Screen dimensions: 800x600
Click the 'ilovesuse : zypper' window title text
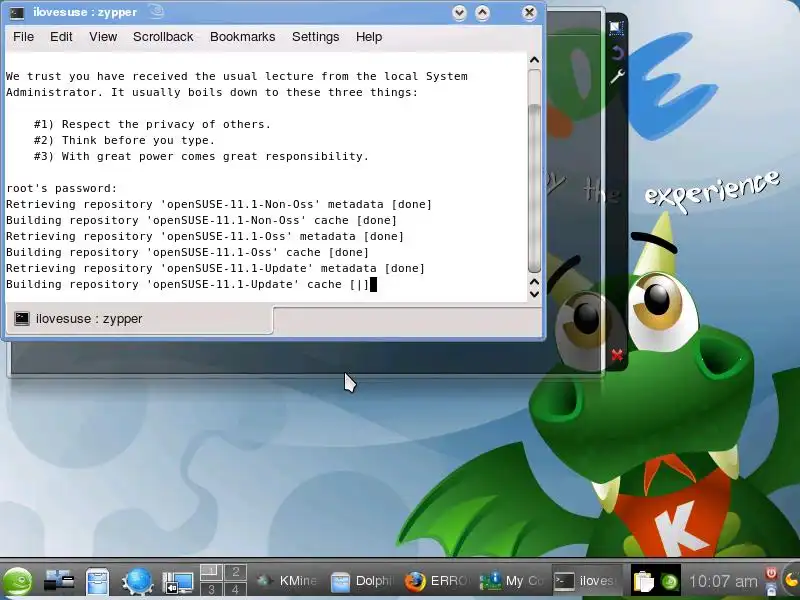(x=85, y=12)
